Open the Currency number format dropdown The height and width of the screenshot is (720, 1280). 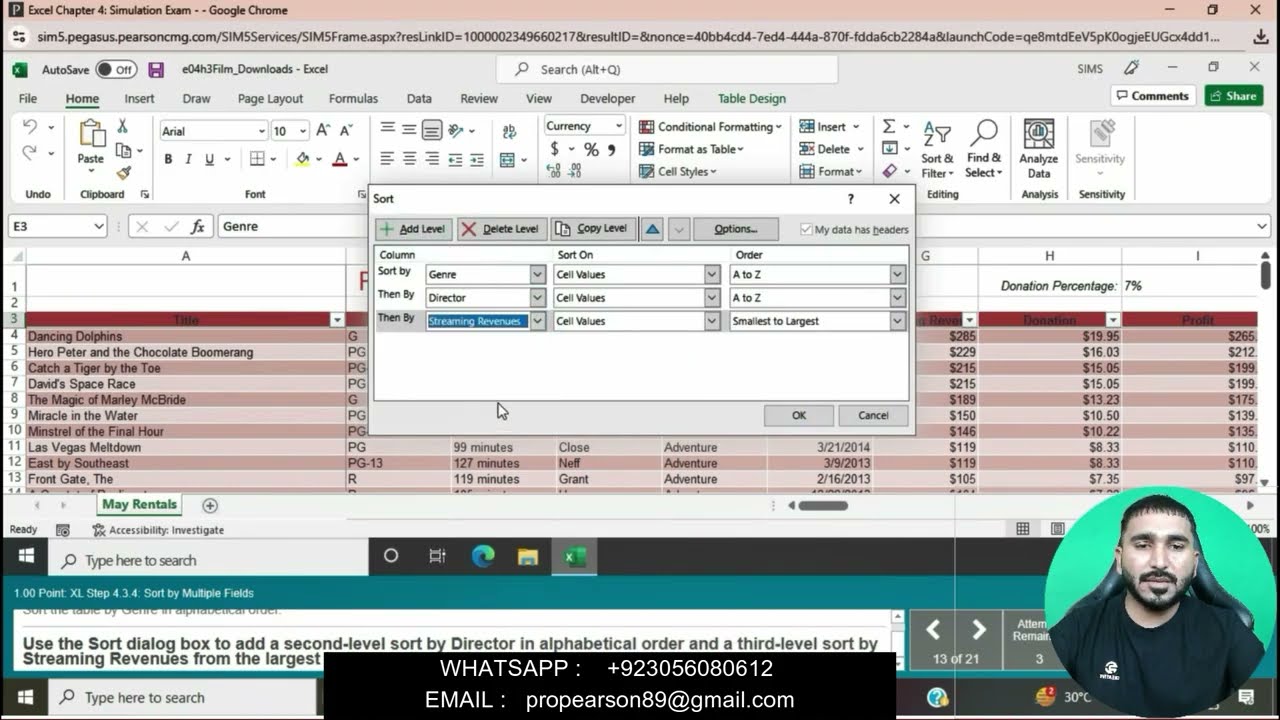(619, 126)
